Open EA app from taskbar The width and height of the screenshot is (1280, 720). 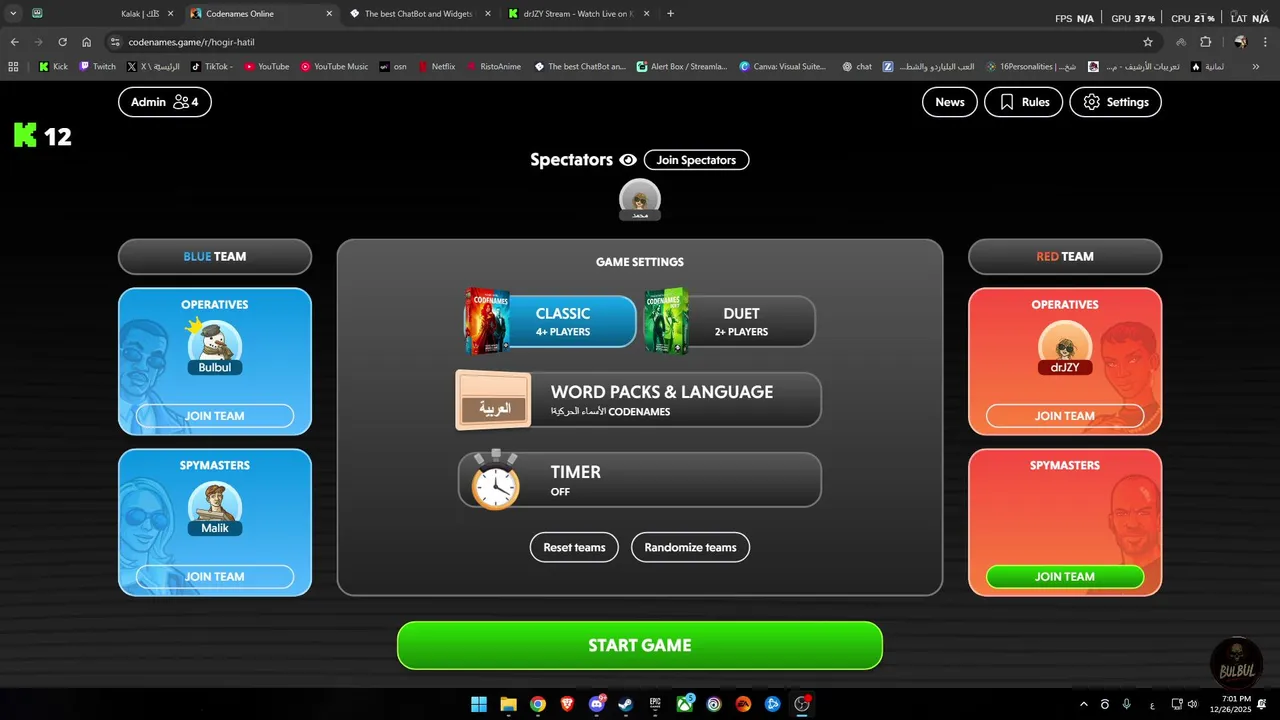(743, 704)
